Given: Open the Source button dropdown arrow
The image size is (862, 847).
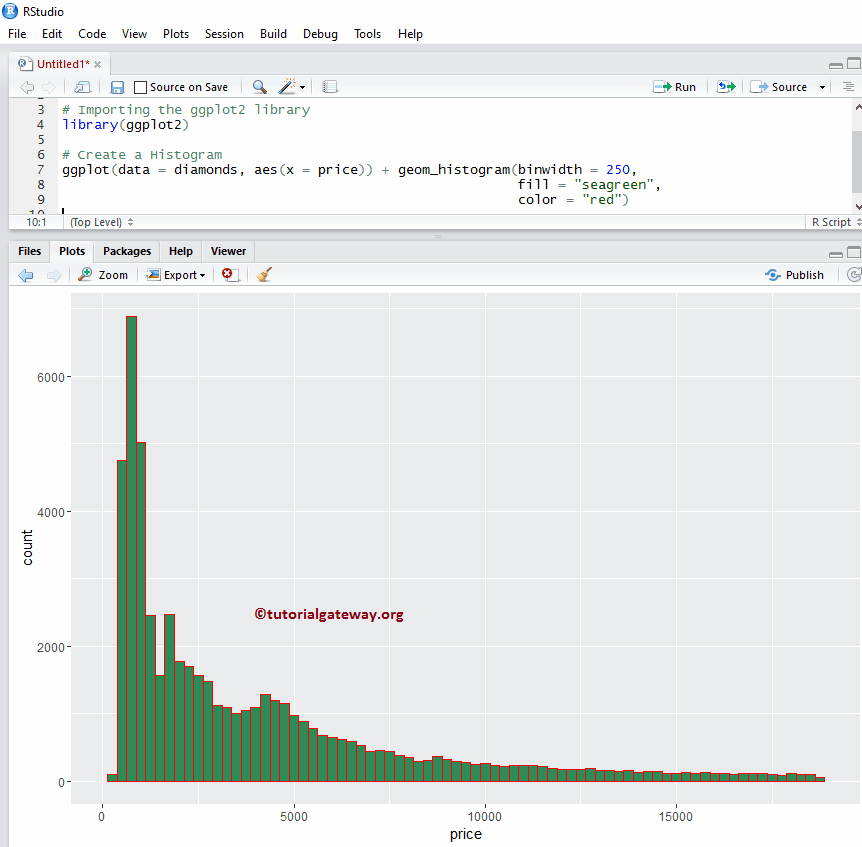Looking at the screenshot, I should point(822,86).
